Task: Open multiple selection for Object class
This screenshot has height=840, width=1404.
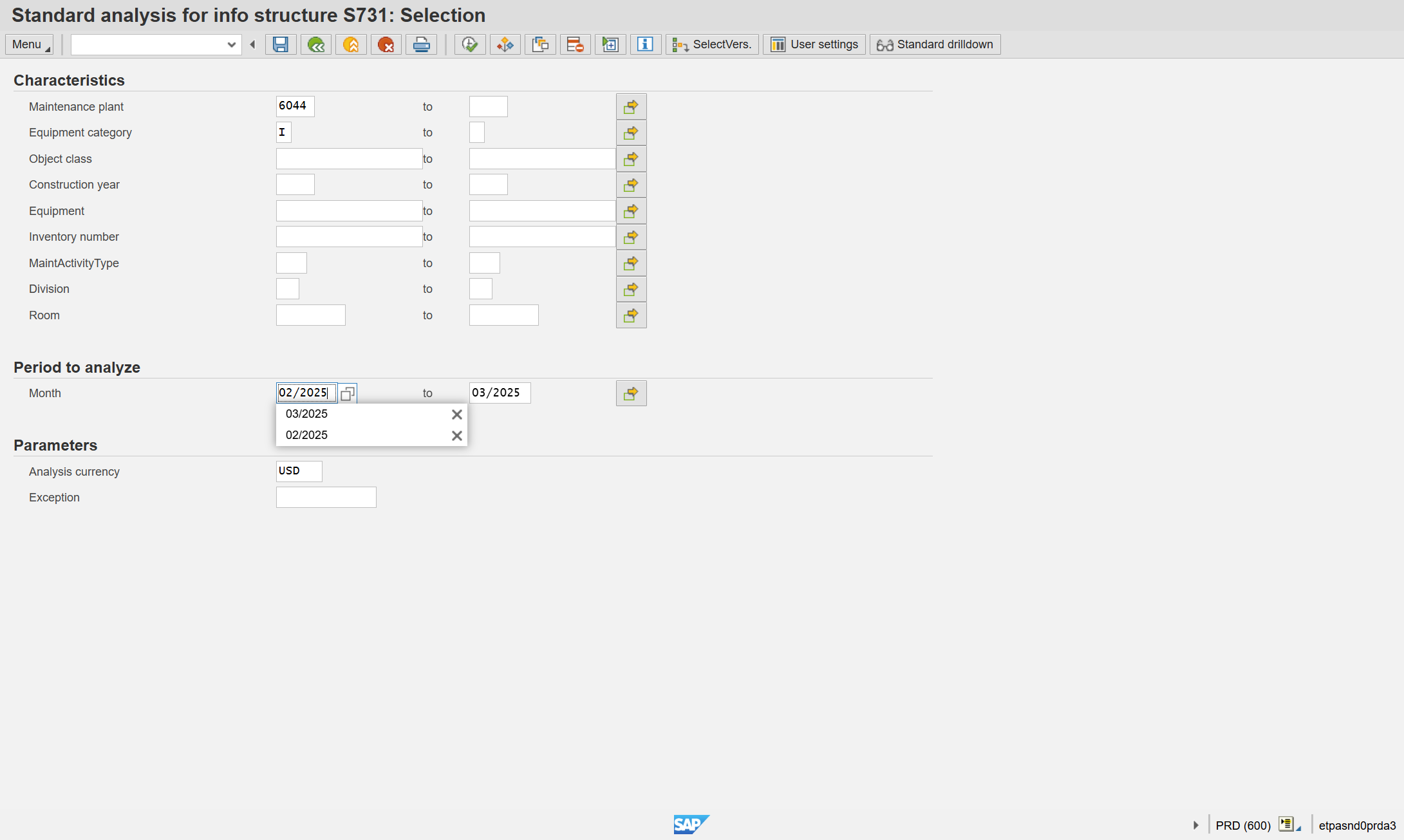Action: click(631, 159)
